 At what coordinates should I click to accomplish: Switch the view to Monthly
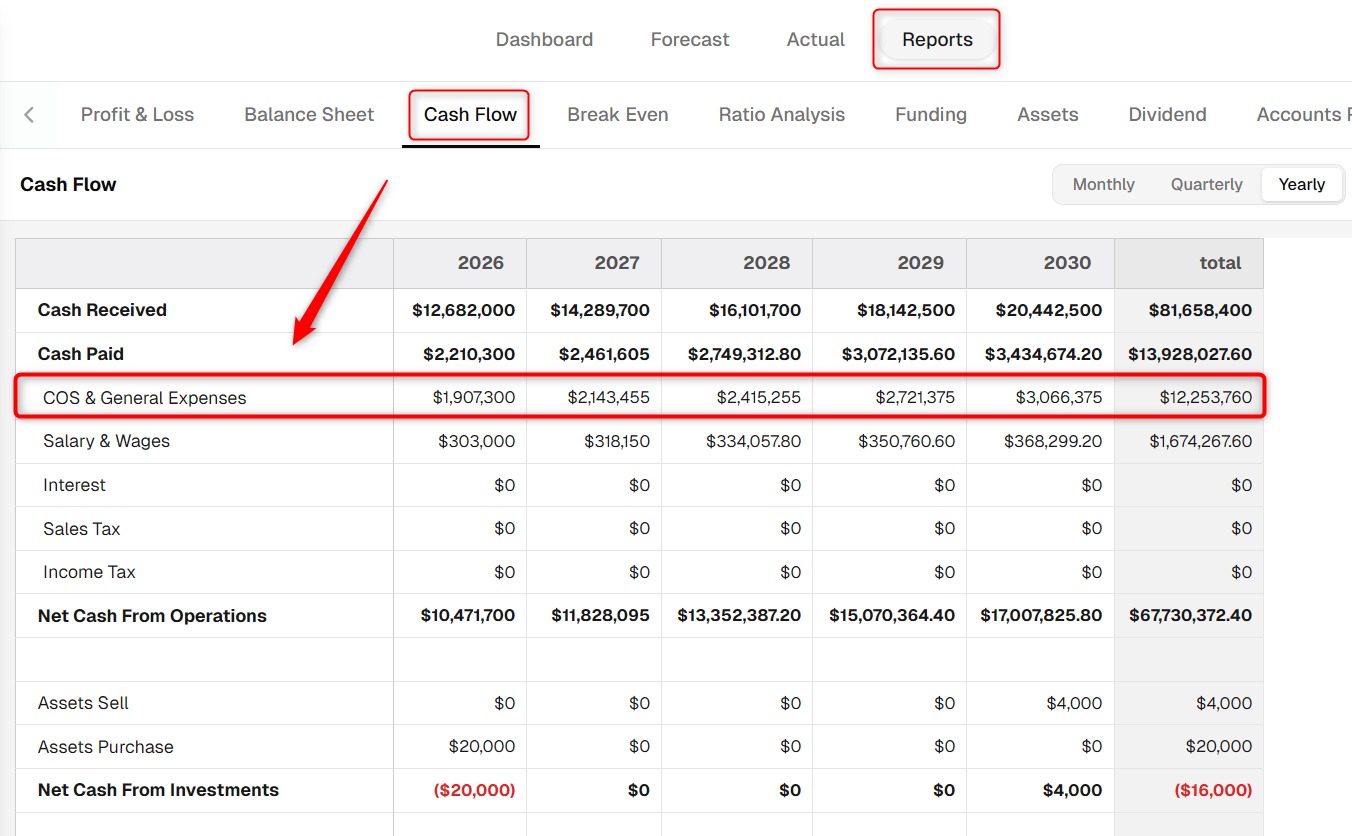[1104, 185]
